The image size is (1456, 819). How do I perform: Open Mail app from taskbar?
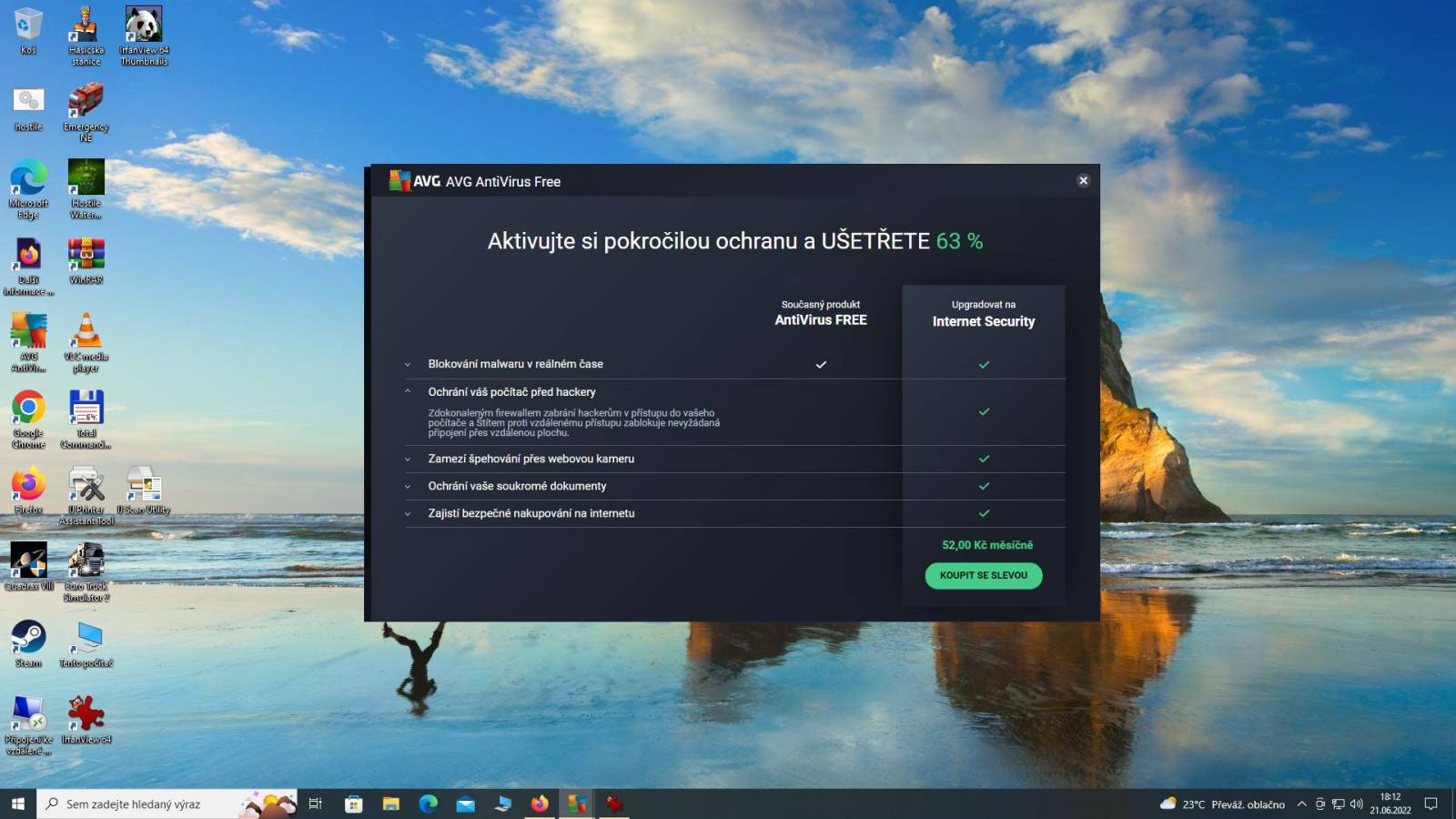coord(466,804)
